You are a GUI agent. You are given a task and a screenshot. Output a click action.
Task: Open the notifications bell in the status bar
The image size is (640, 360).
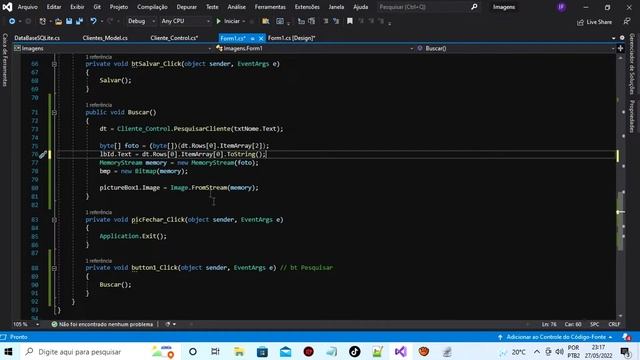click(626, 337)
